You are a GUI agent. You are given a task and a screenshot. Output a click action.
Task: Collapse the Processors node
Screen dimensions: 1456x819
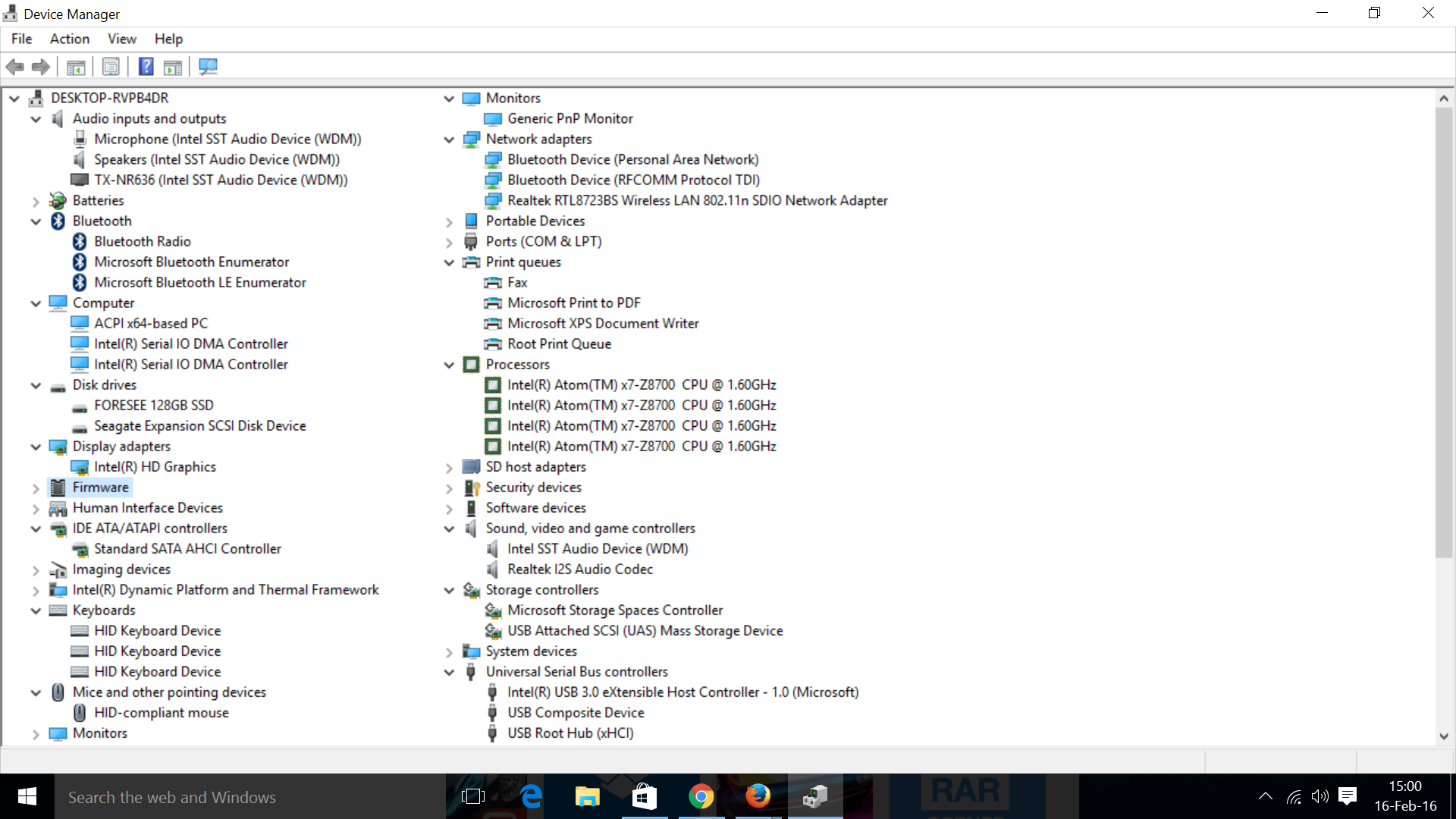[449, 365]
